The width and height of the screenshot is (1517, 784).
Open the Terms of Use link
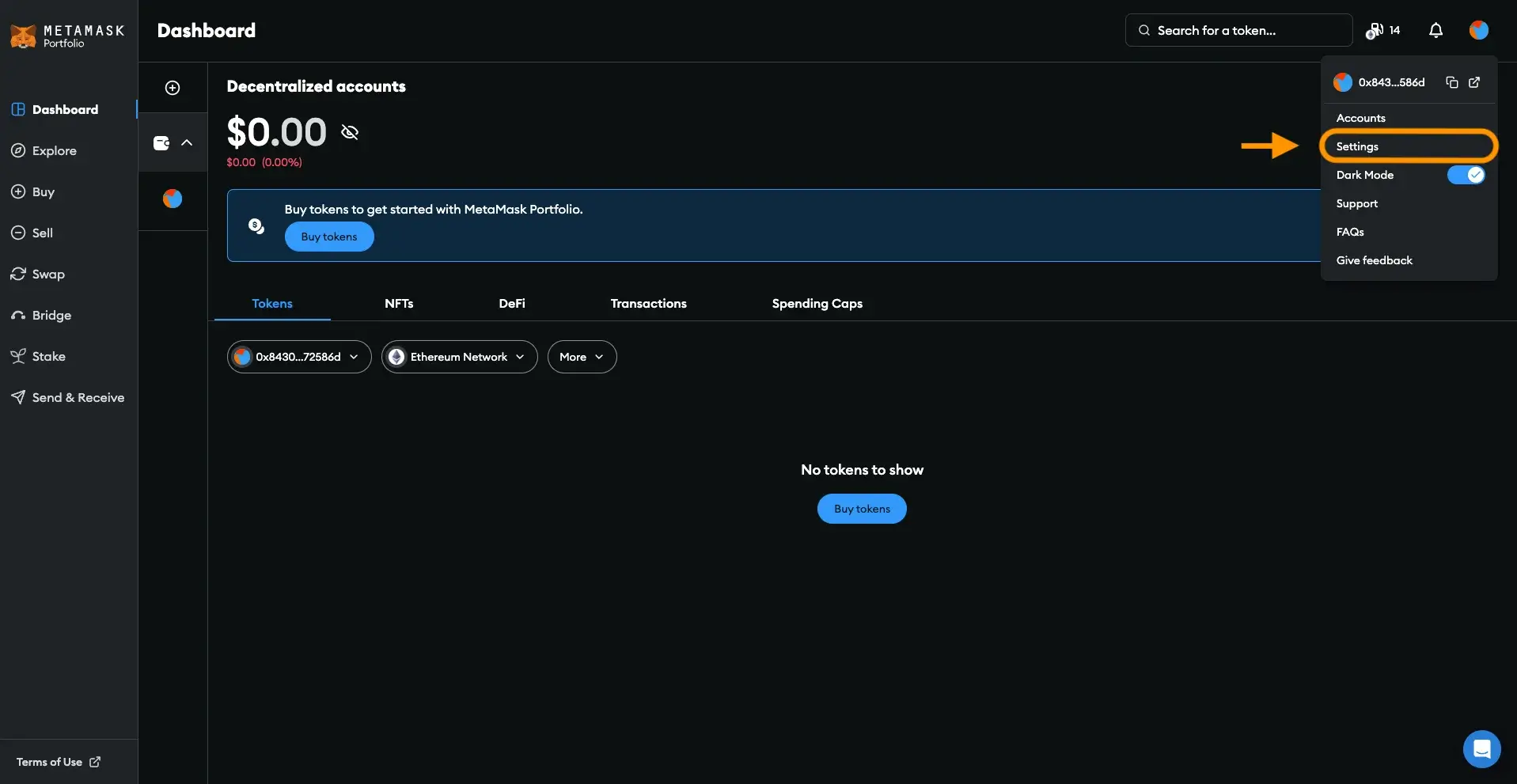coord(59,762)
